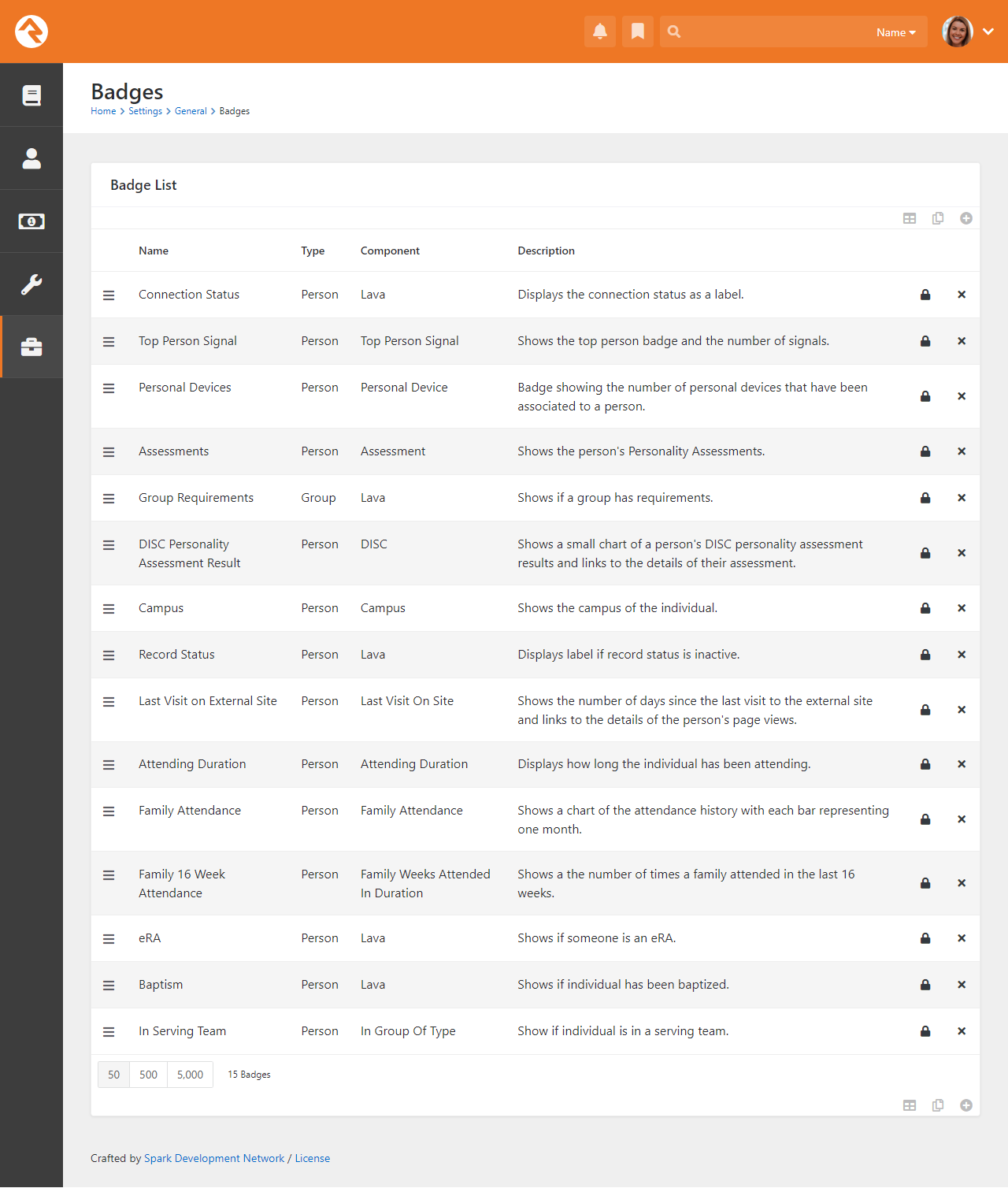
Task: Click top grid export table icon
Action: 910,218
